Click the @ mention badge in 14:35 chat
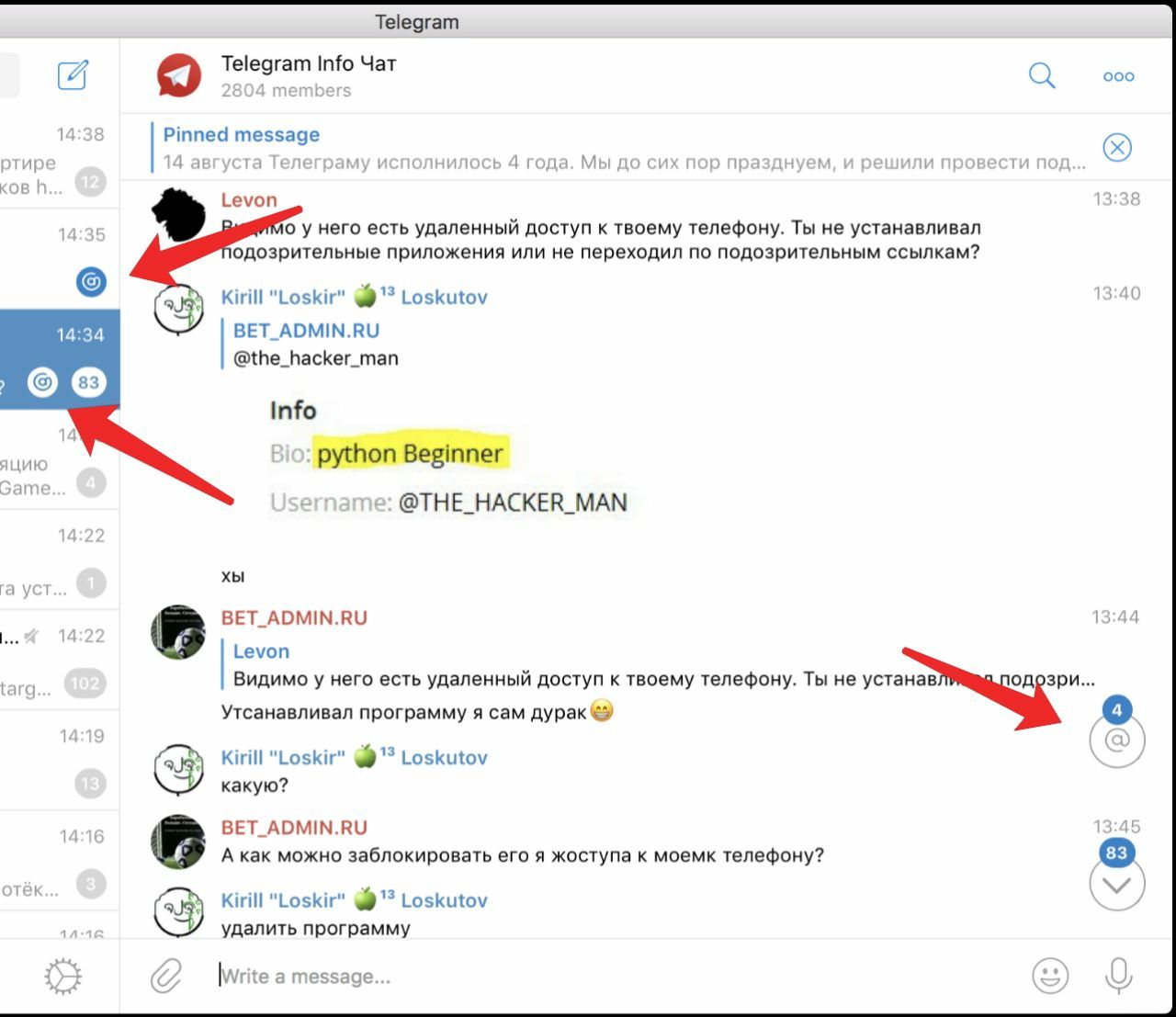The height and width of the screenshot is (1017, 1176). pyautogui.click(x=91, y=281)
